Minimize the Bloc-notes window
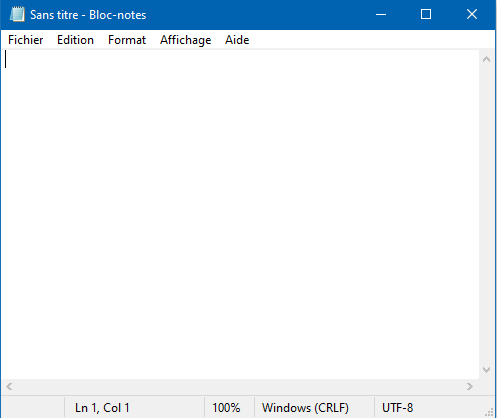497x418 pixels. (381, 15)
